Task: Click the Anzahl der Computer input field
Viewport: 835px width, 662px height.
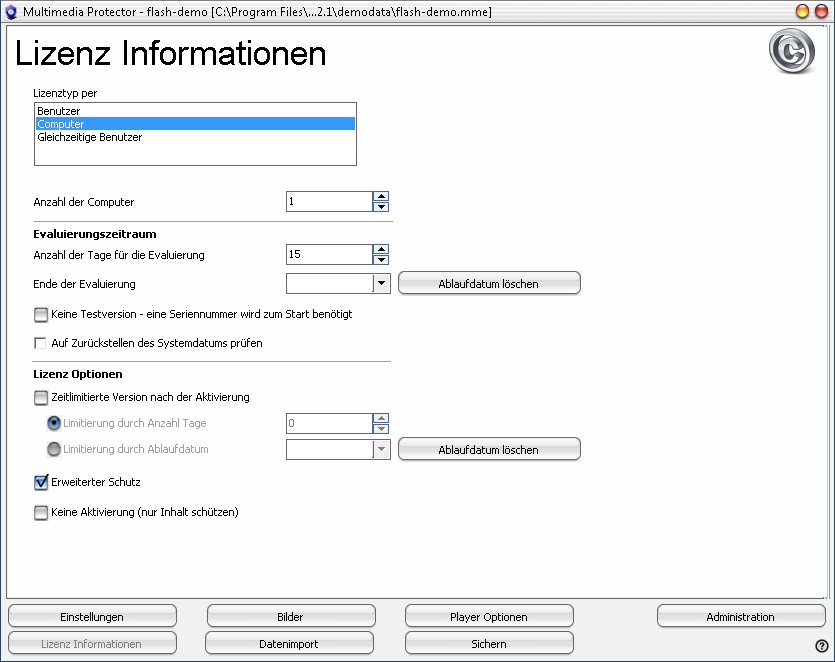Action: pos(328,202)
